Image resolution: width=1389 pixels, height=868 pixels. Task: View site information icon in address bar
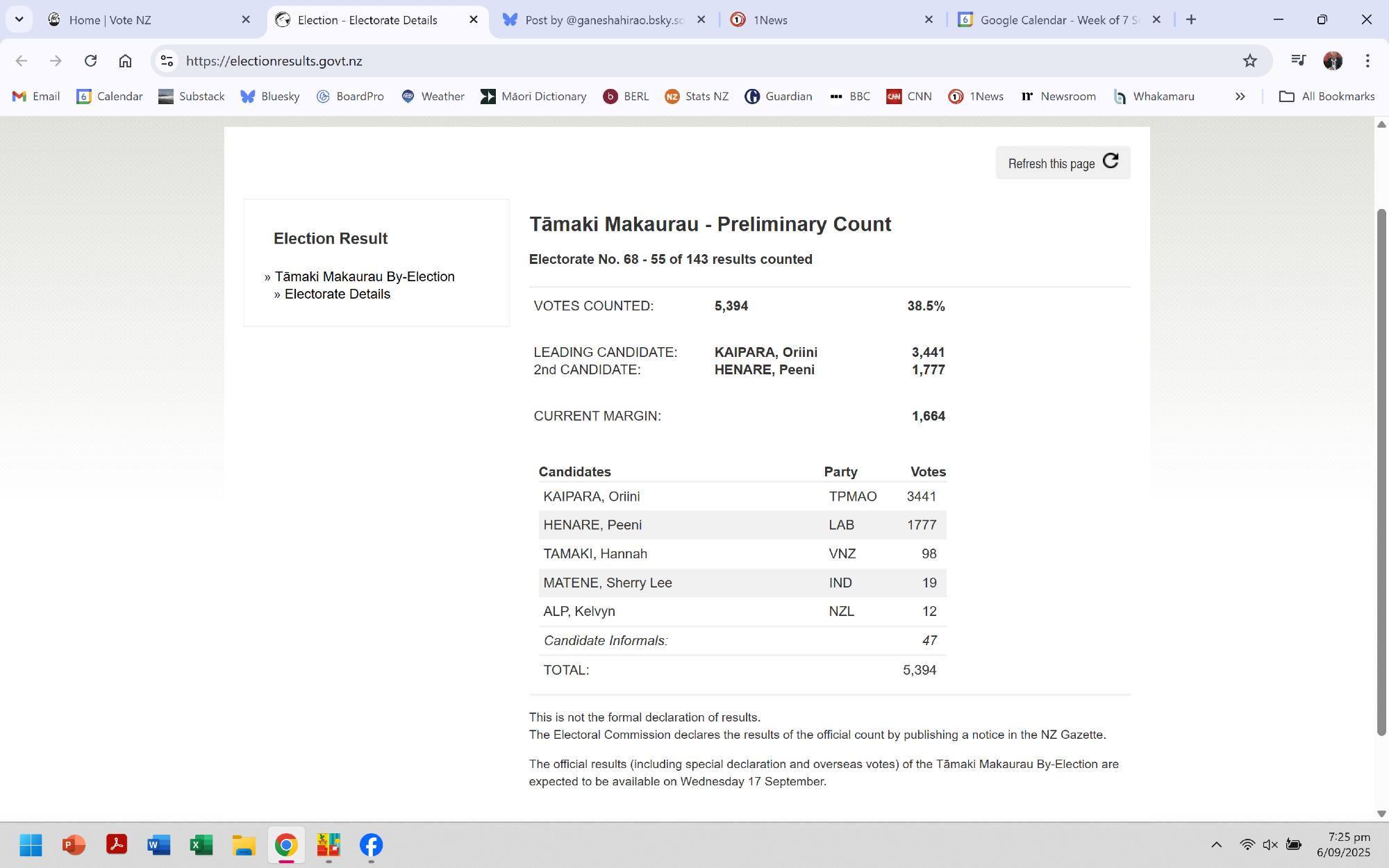167,61
